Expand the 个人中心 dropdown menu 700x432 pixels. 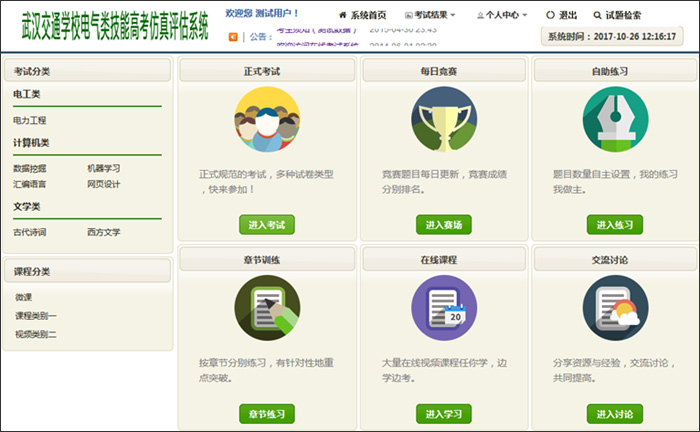click(506, 16)
